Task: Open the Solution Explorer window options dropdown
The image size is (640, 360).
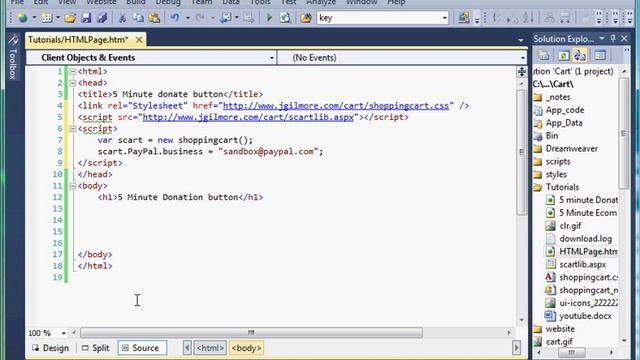Action: click(602, 38)
